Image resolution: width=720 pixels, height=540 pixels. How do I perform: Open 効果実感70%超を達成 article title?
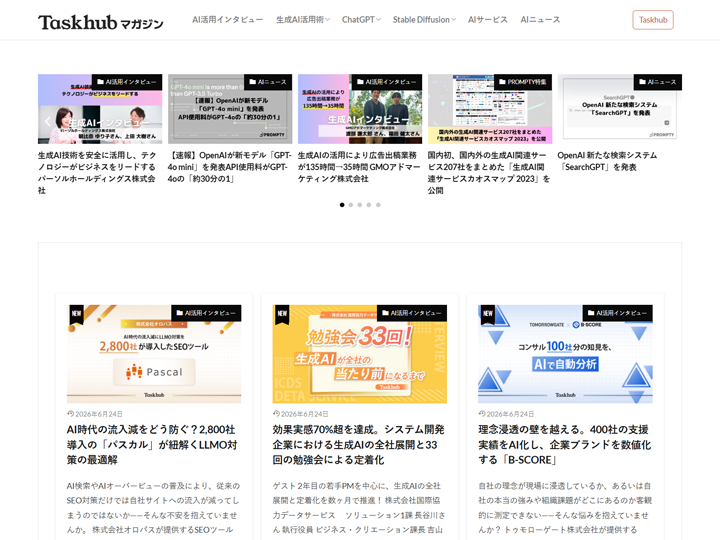[x=359, y=444]
